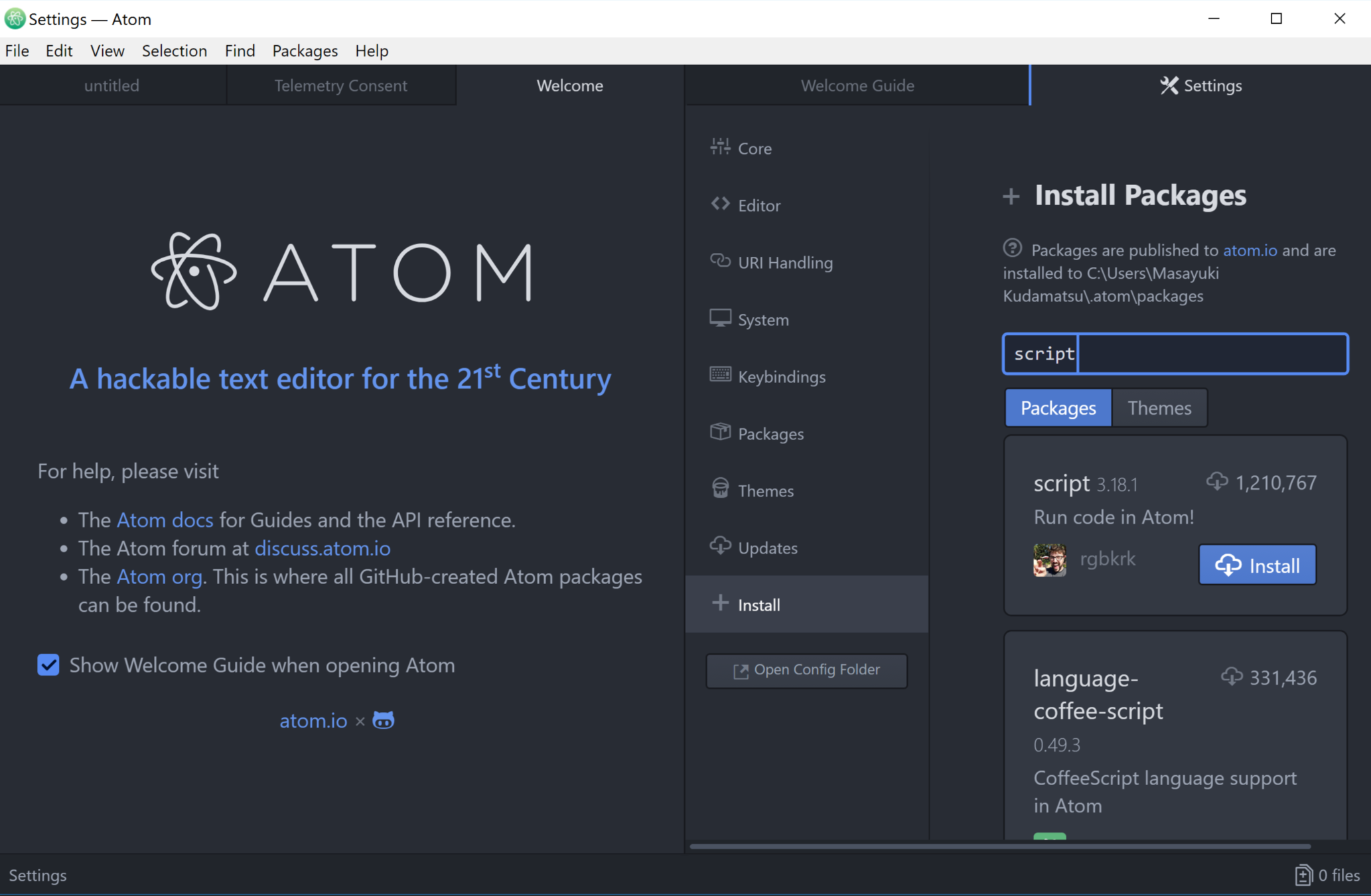Click the URI Handling link icon
The image size is (1371, 896).
[720, 261]
